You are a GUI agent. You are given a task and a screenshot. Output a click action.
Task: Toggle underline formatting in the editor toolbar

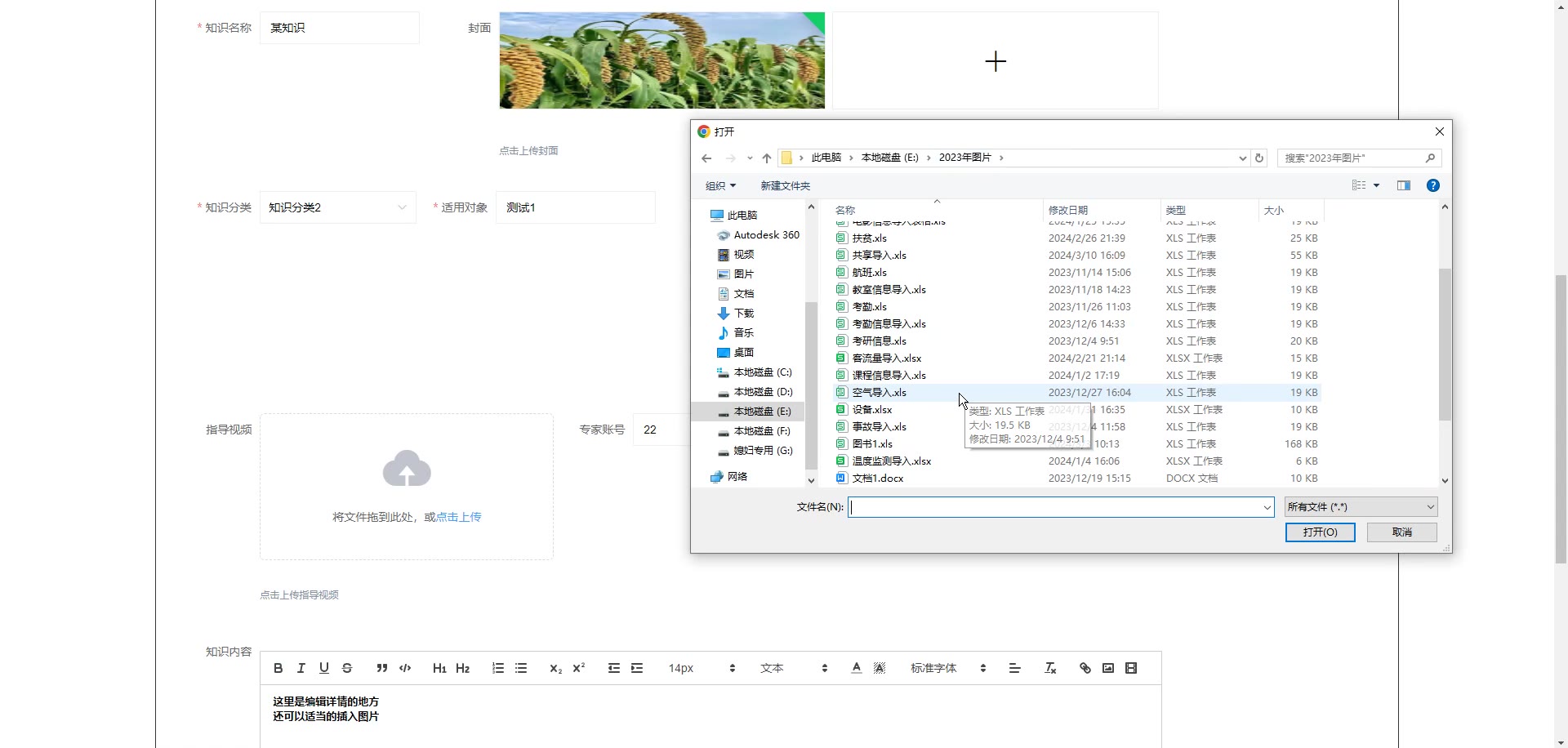click(x=324, y=668)
